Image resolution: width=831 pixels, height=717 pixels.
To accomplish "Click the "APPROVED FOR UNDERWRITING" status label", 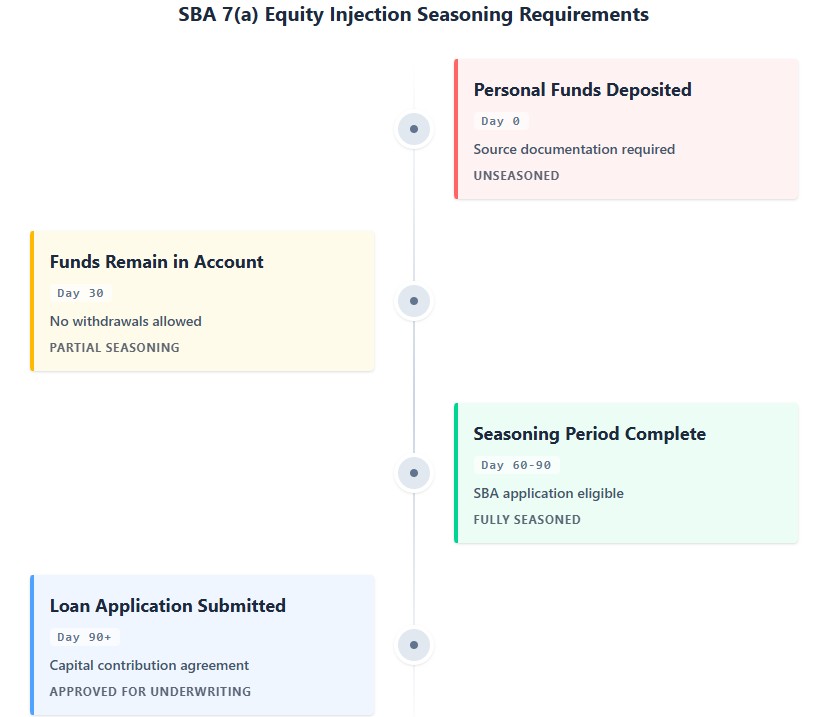I will (x=150, y=692).
